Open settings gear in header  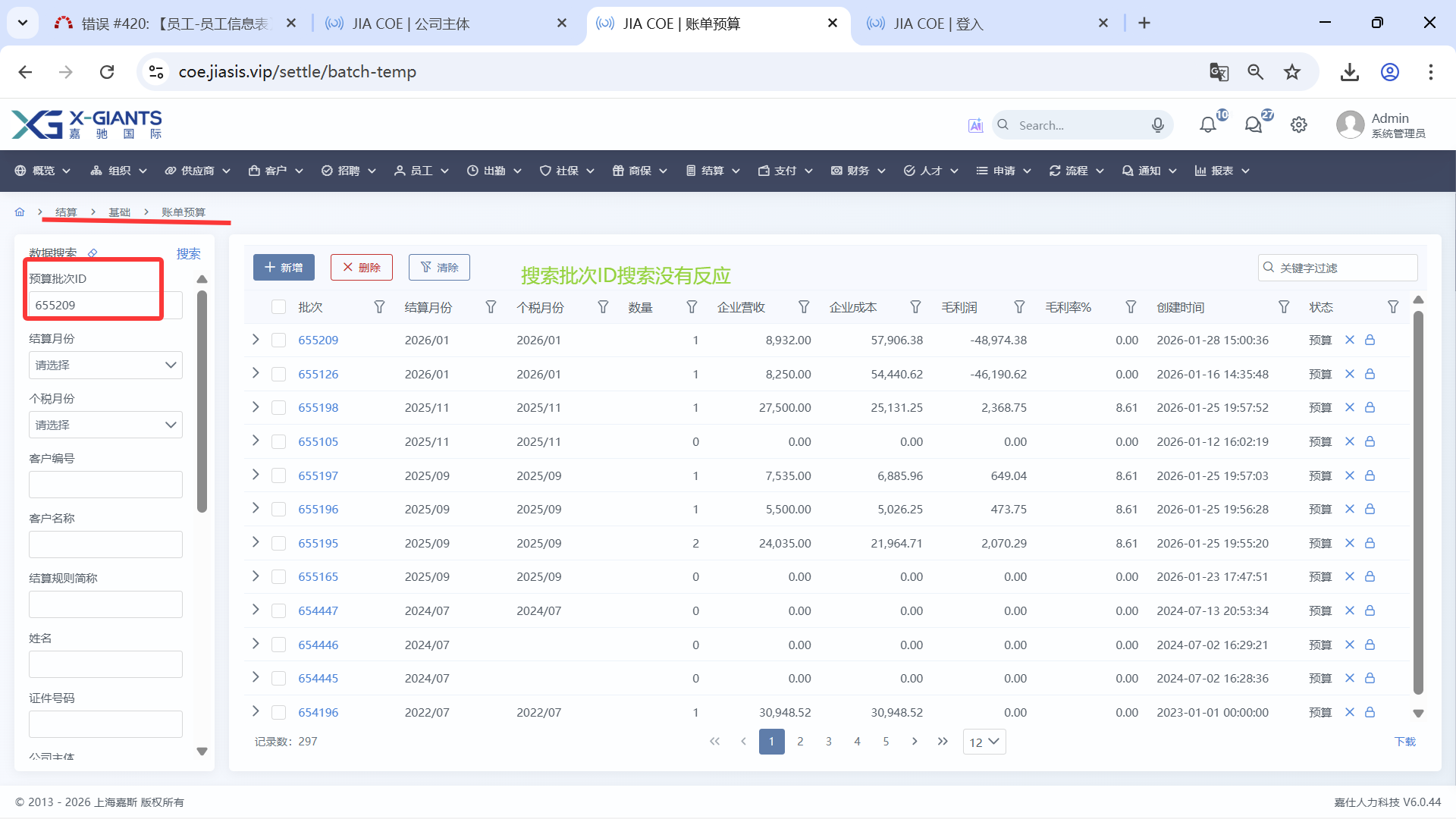(1299, 125)
